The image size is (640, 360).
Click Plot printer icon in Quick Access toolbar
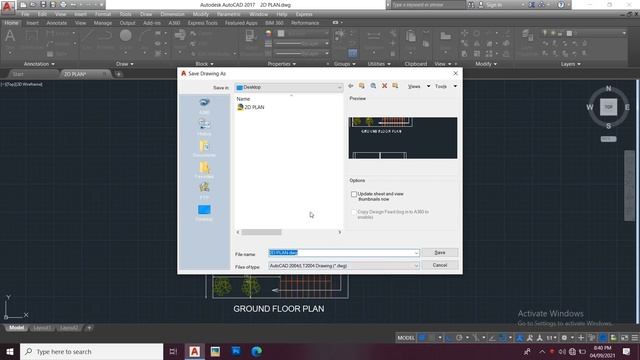[x=63, y=5]
